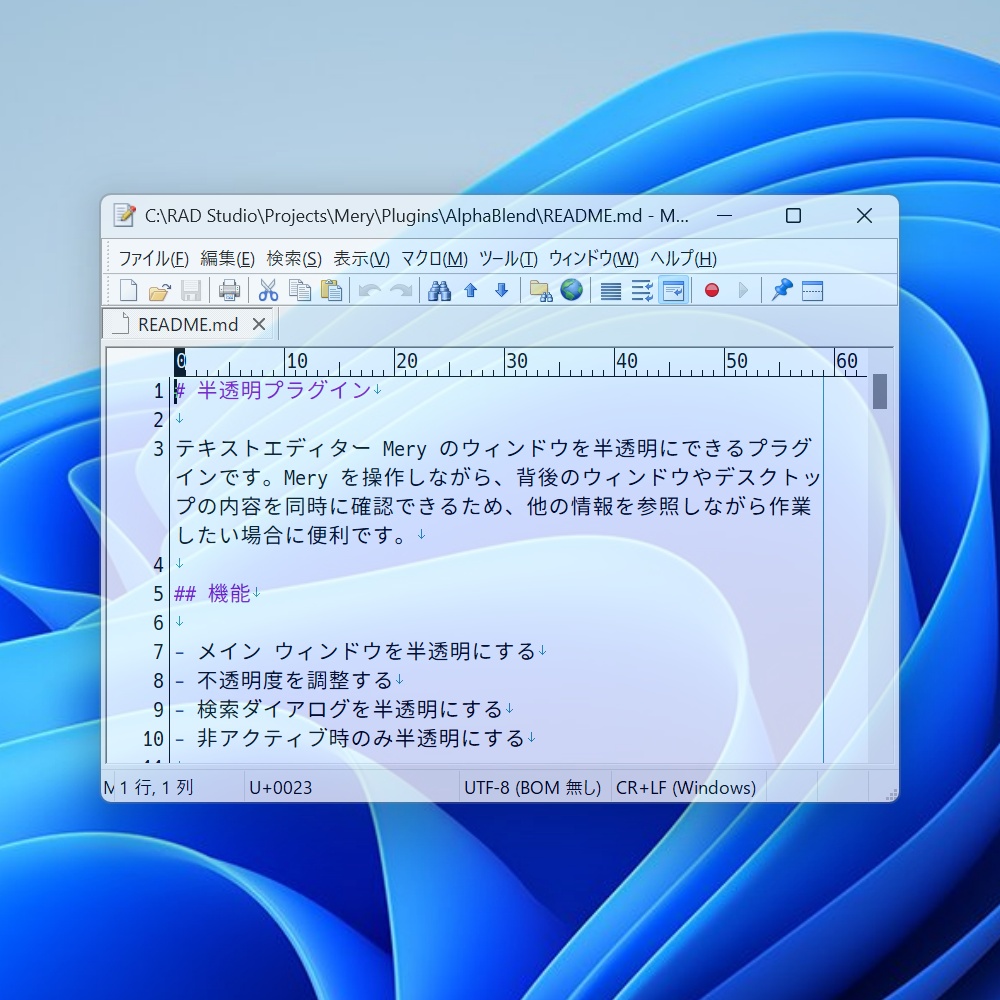The height and width of the screenshot is (1000, 1000).
Task: Print the document using the printer icon
Action: 229,291
